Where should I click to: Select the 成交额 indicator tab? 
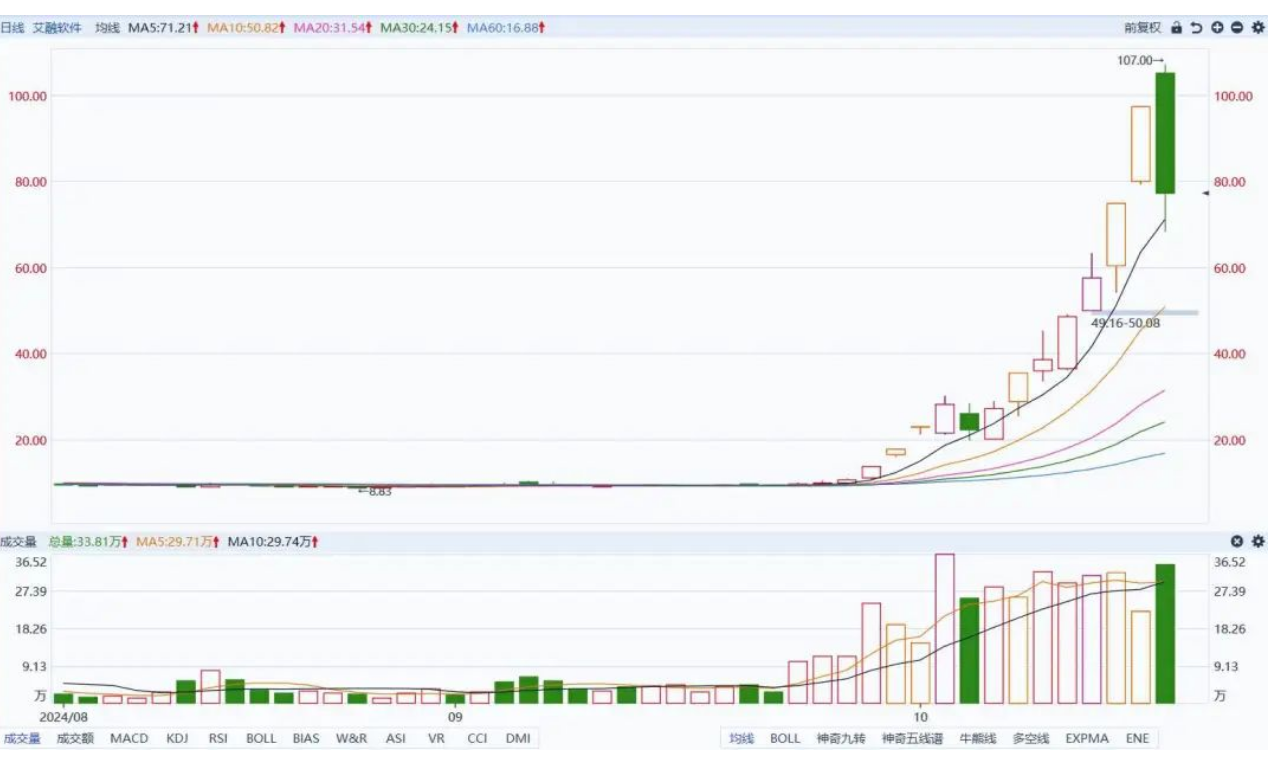74,739
